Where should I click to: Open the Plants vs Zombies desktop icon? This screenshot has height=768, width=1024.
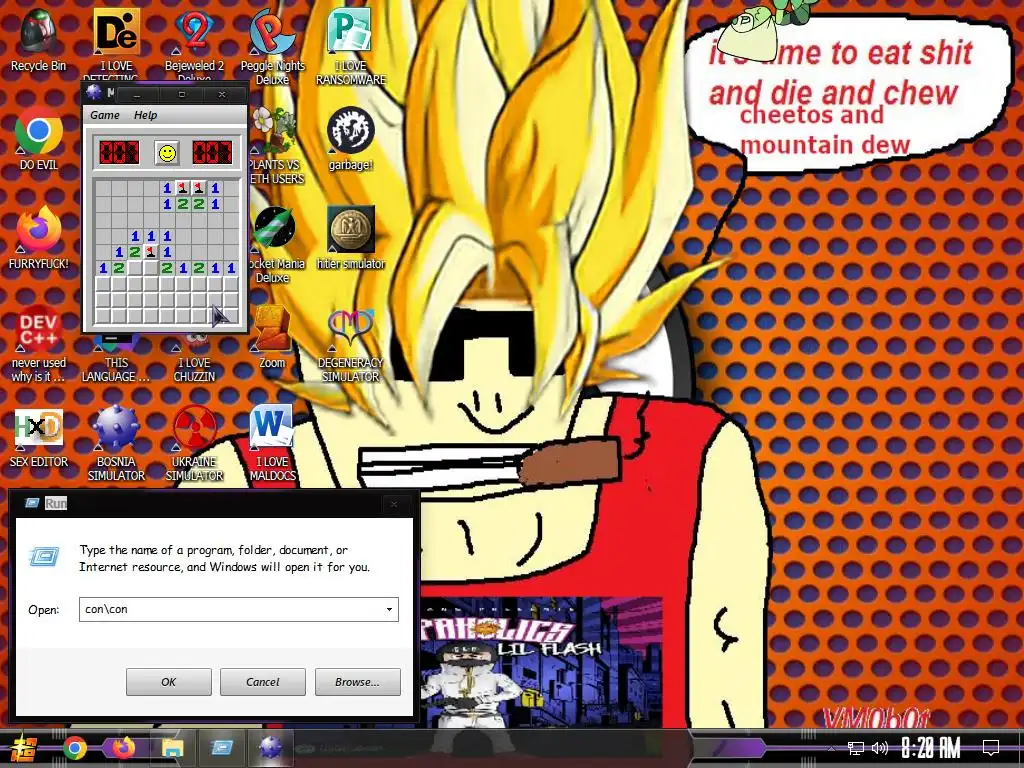[x=277, y=145]
